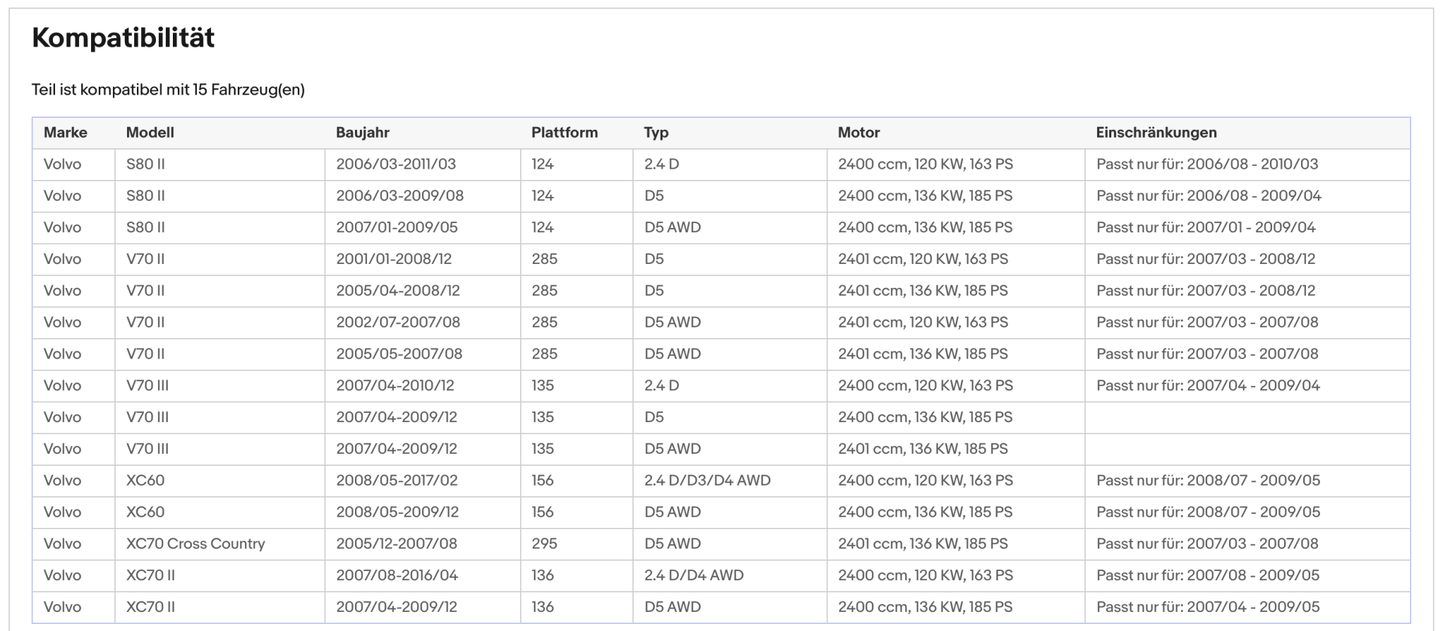Click restriction 'Passt nur für: 2007/08 - 2009/05'
Viewport: 1445px width, 631px height.
pos(1207,575)
